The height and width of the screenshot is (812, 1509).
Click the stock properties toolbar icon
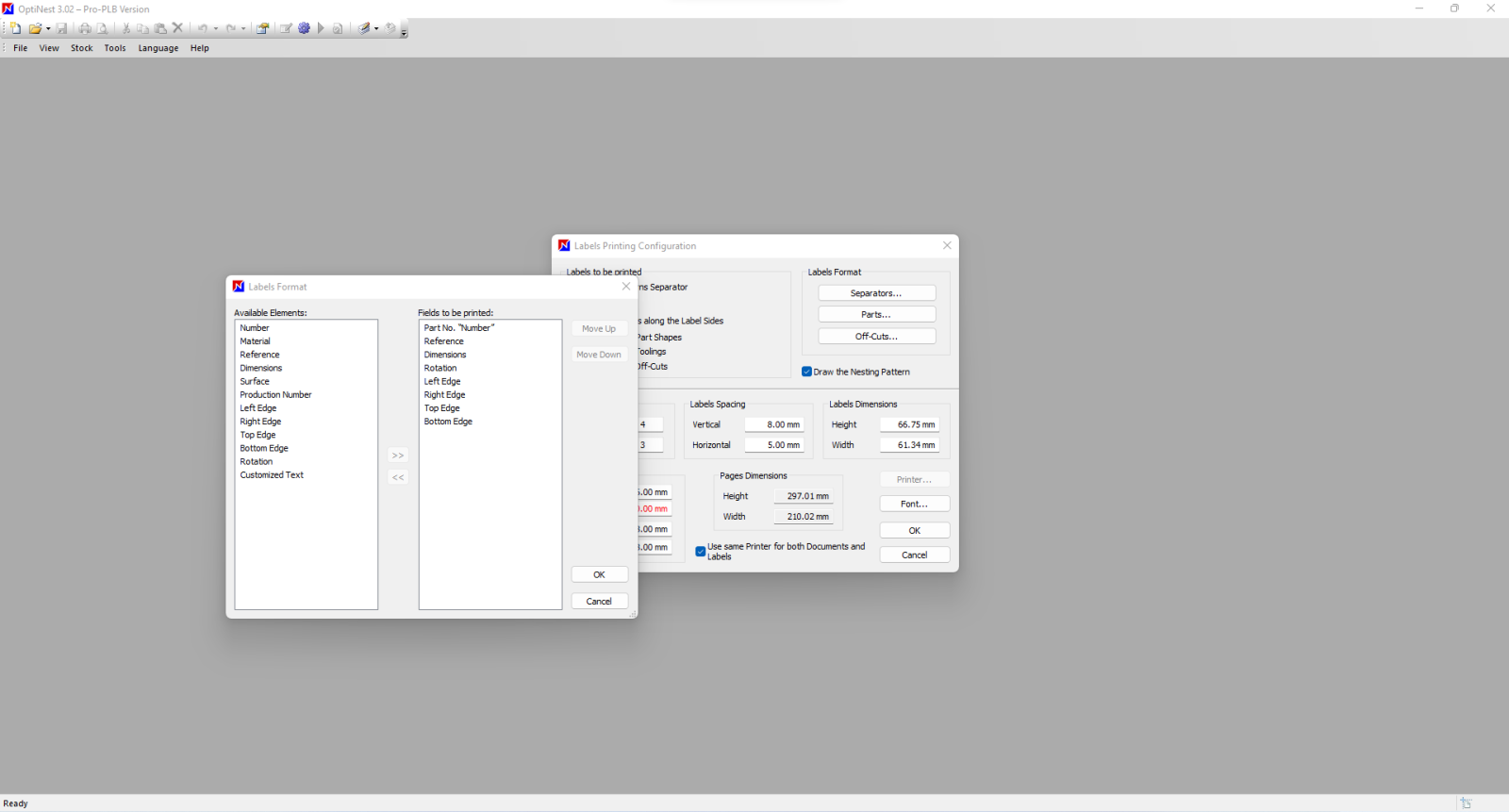[262, 28]
